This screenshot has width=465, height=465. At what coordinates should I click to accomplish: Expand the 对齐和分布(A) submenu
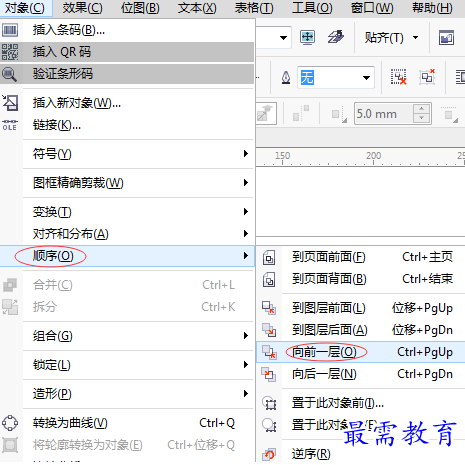coord(127,234)
